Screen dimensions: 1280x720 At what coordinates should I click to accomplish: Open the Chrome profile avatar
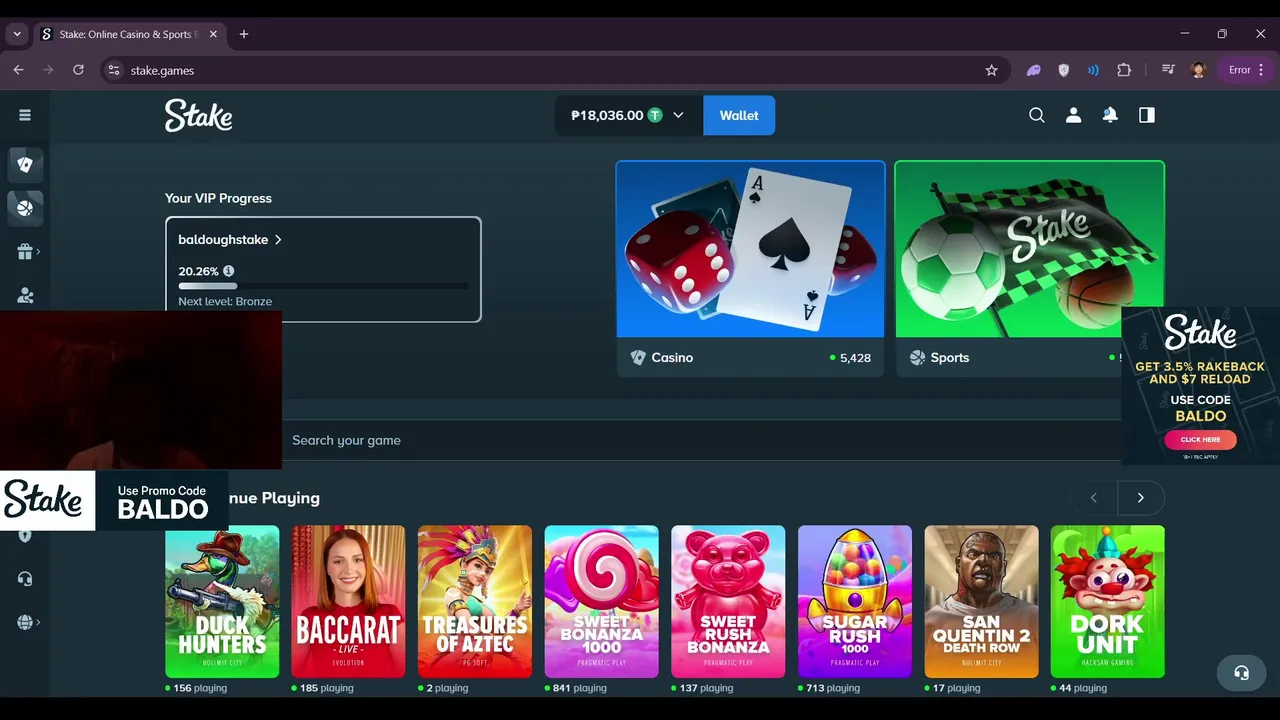point(1198,70)
